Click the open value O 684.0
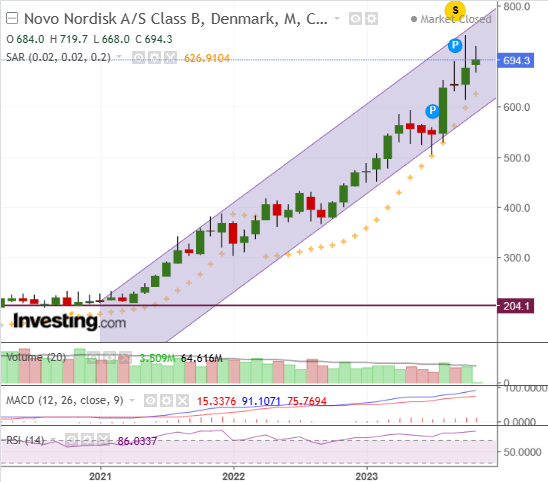The width and height of the screenshot is (548, 482). click(25, 39)
